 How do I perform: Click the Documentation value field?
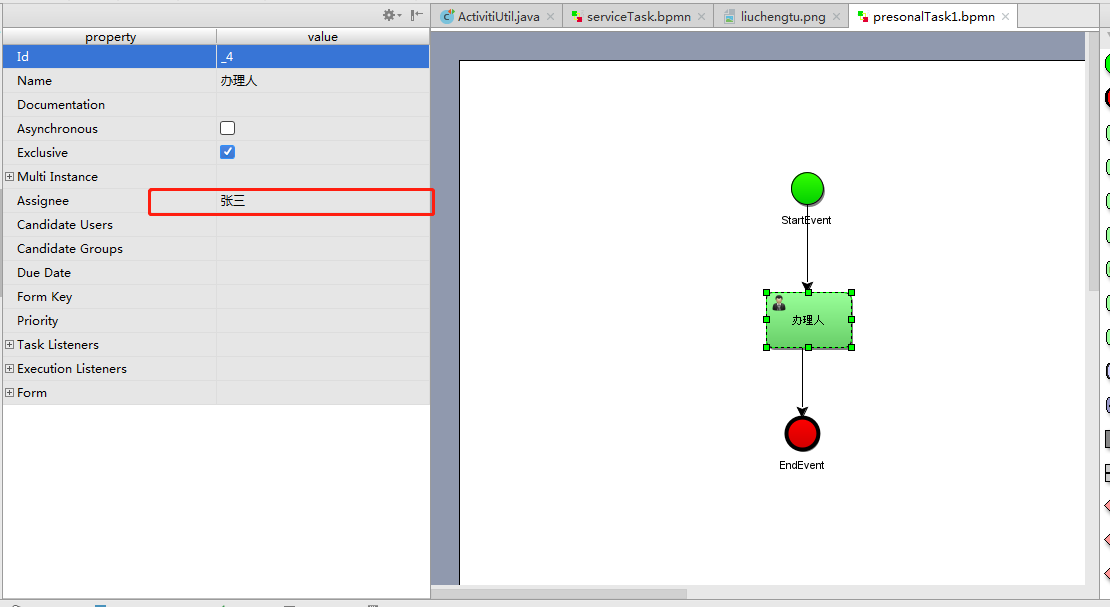point(323,105)
